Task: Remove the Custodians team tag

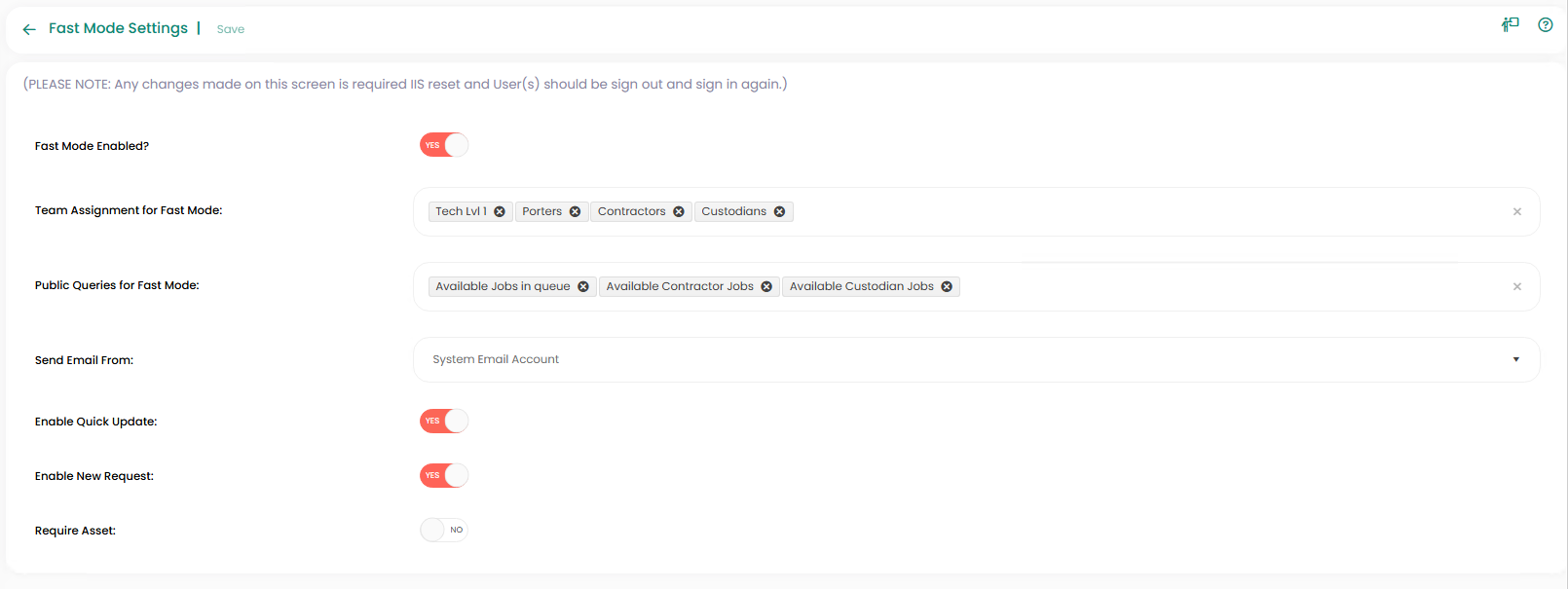Action: click(779, 212)
